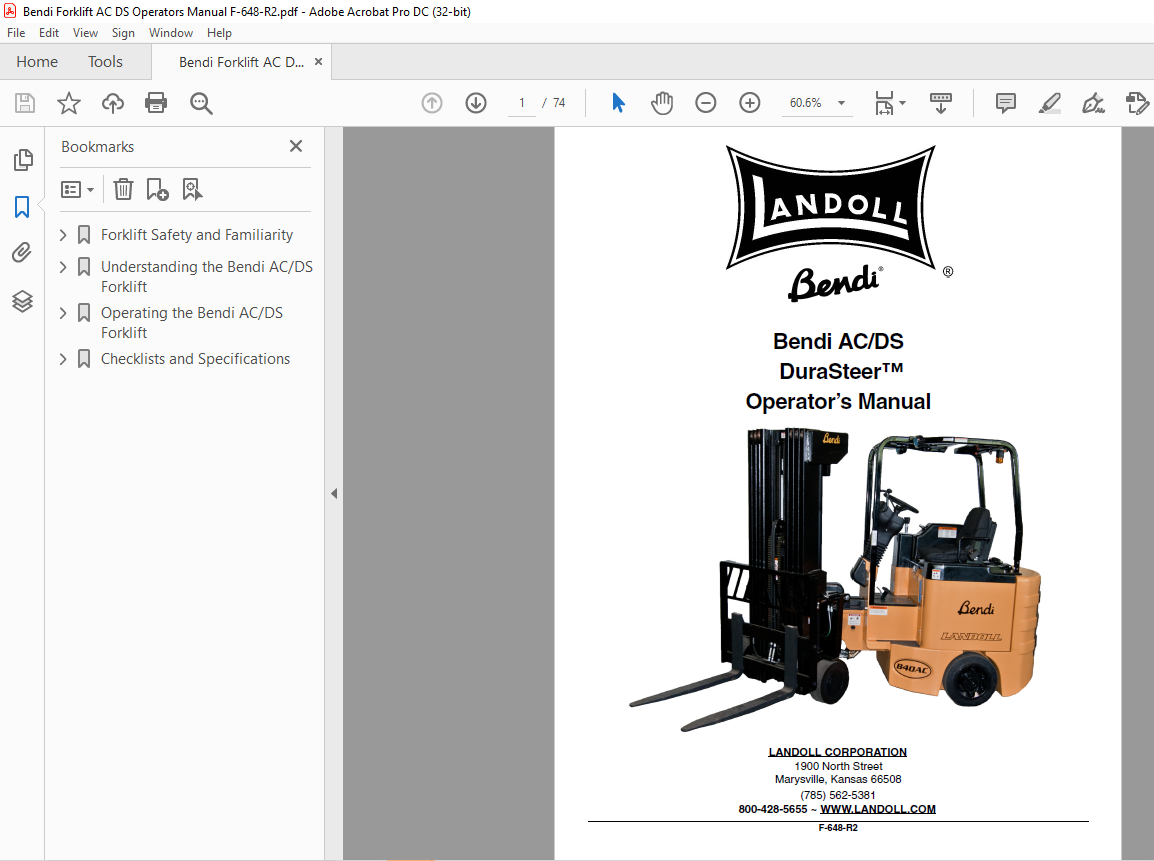Click the Save file icon
1154x861 pixels.
point(25,103)
